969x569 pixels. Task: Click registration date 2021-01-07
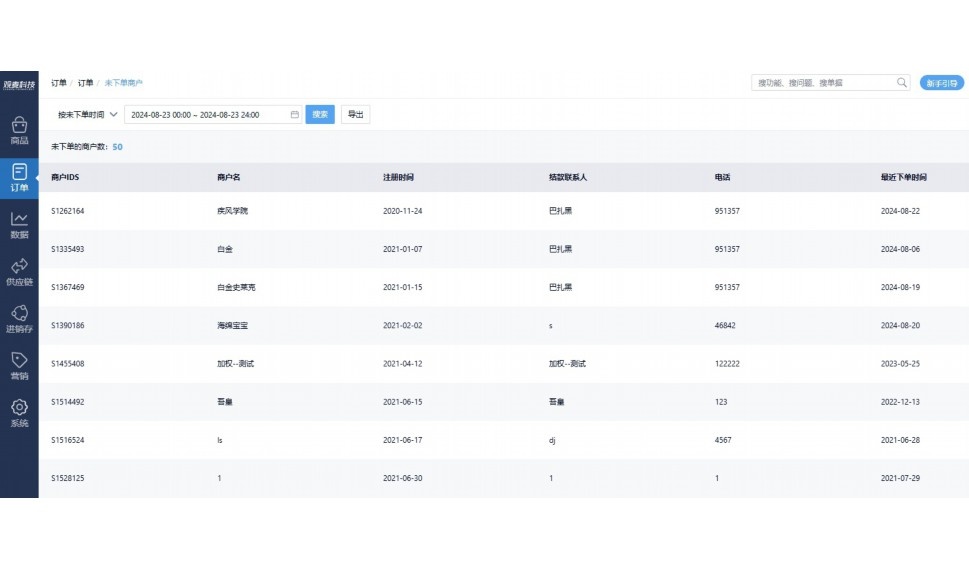pyautogui.click(x=402, y=249)
